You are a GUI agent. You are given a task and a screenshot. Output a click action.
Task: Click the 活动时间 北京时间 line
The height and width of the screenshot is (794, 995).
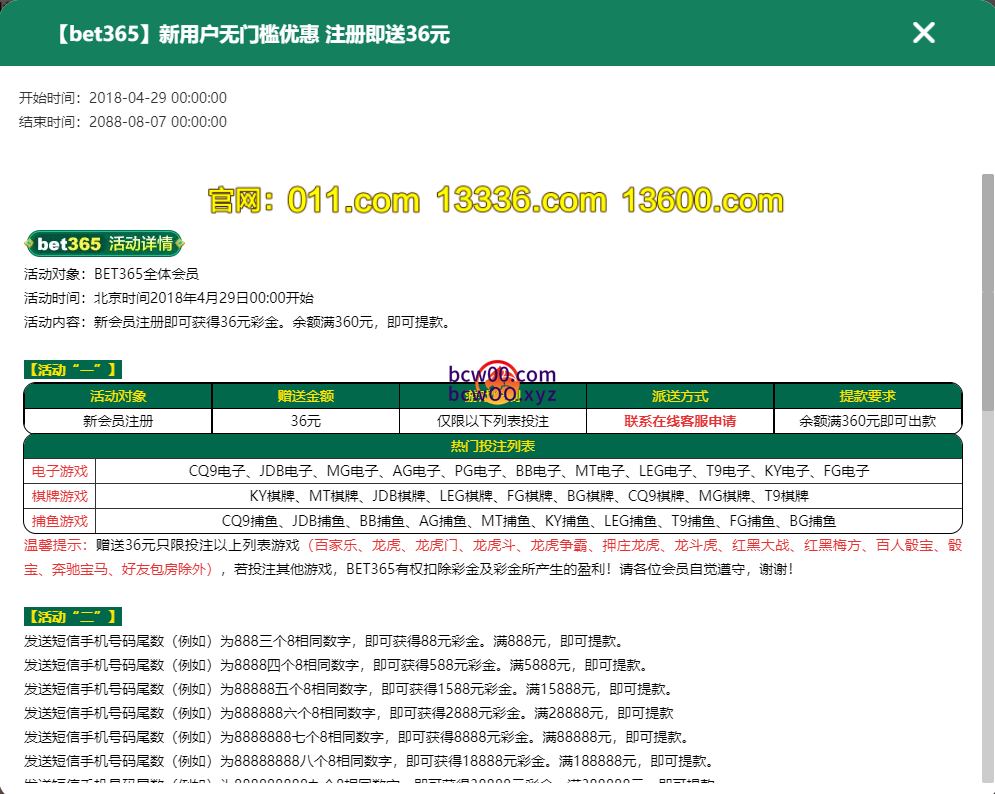(169, 298)
